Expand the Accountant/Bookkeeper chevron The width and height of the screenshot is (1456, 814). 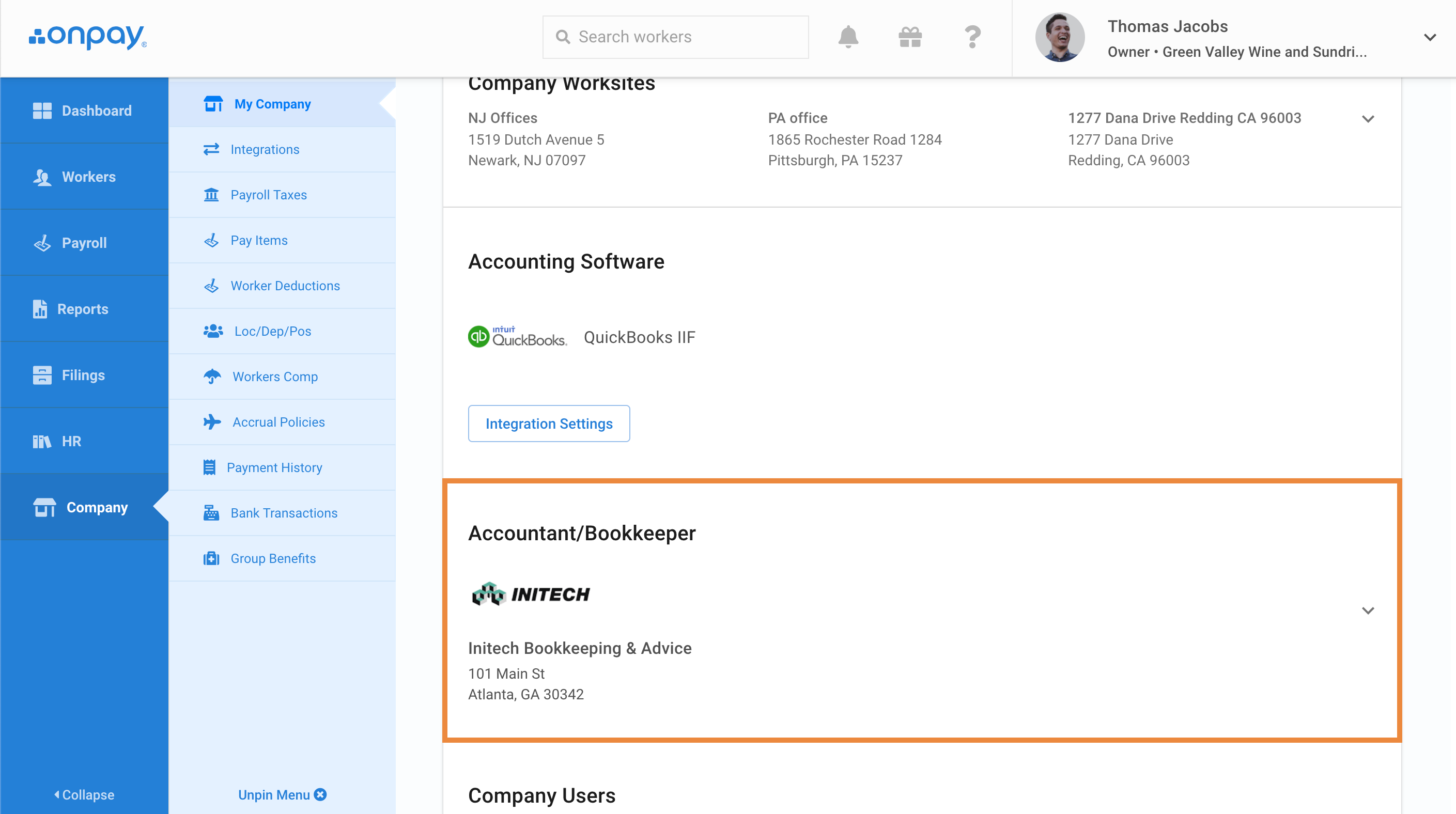(x=1368, y=610)
